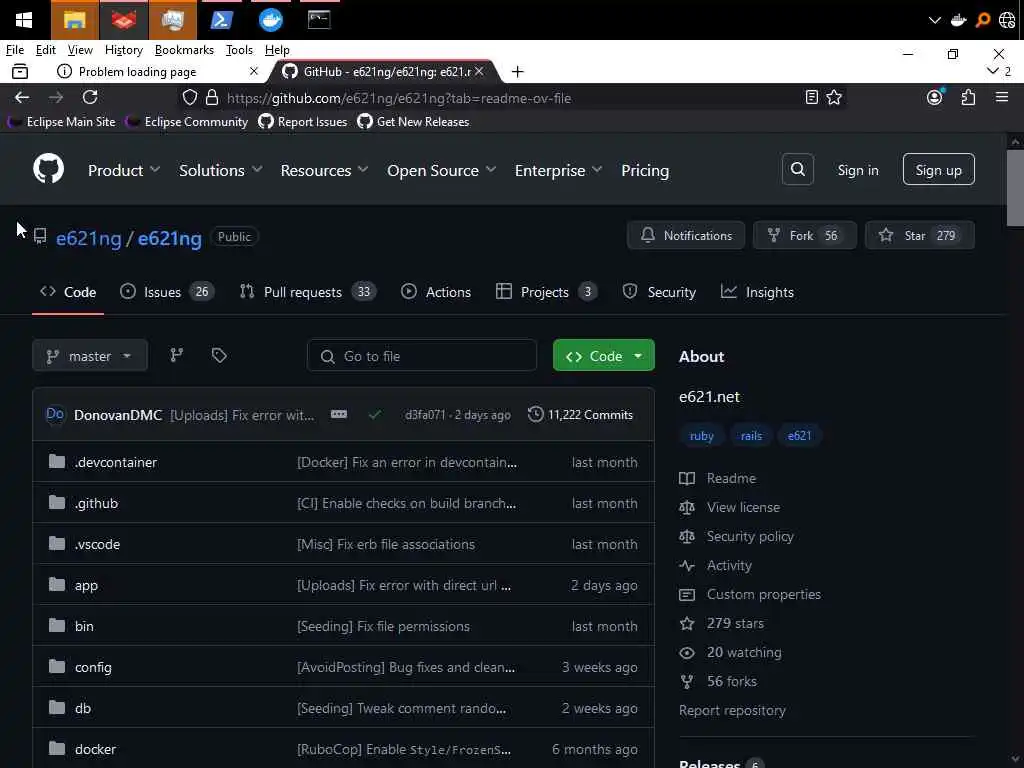Click the Notifications button
This screenshot has width=1024, height=768.
(x=686, y=235)
